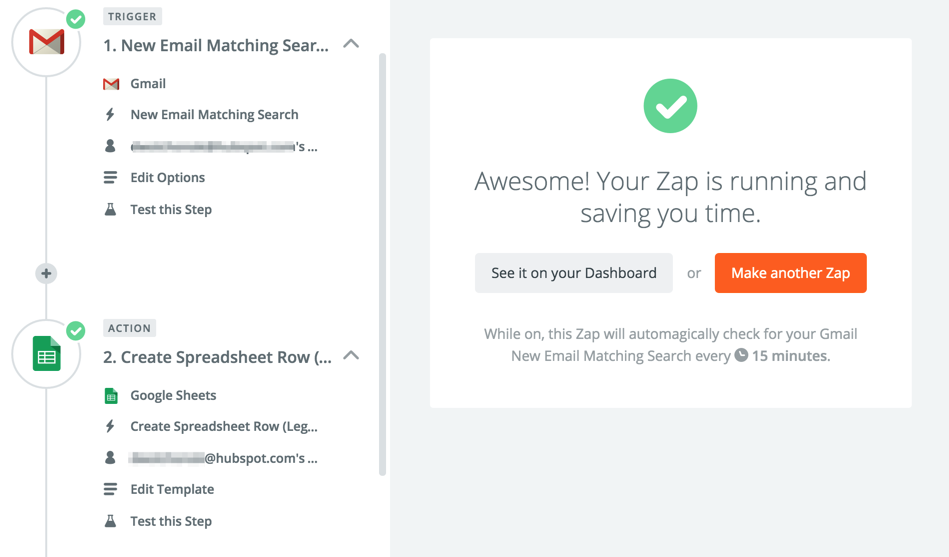Open Edit Template in action step

point(171,489)
